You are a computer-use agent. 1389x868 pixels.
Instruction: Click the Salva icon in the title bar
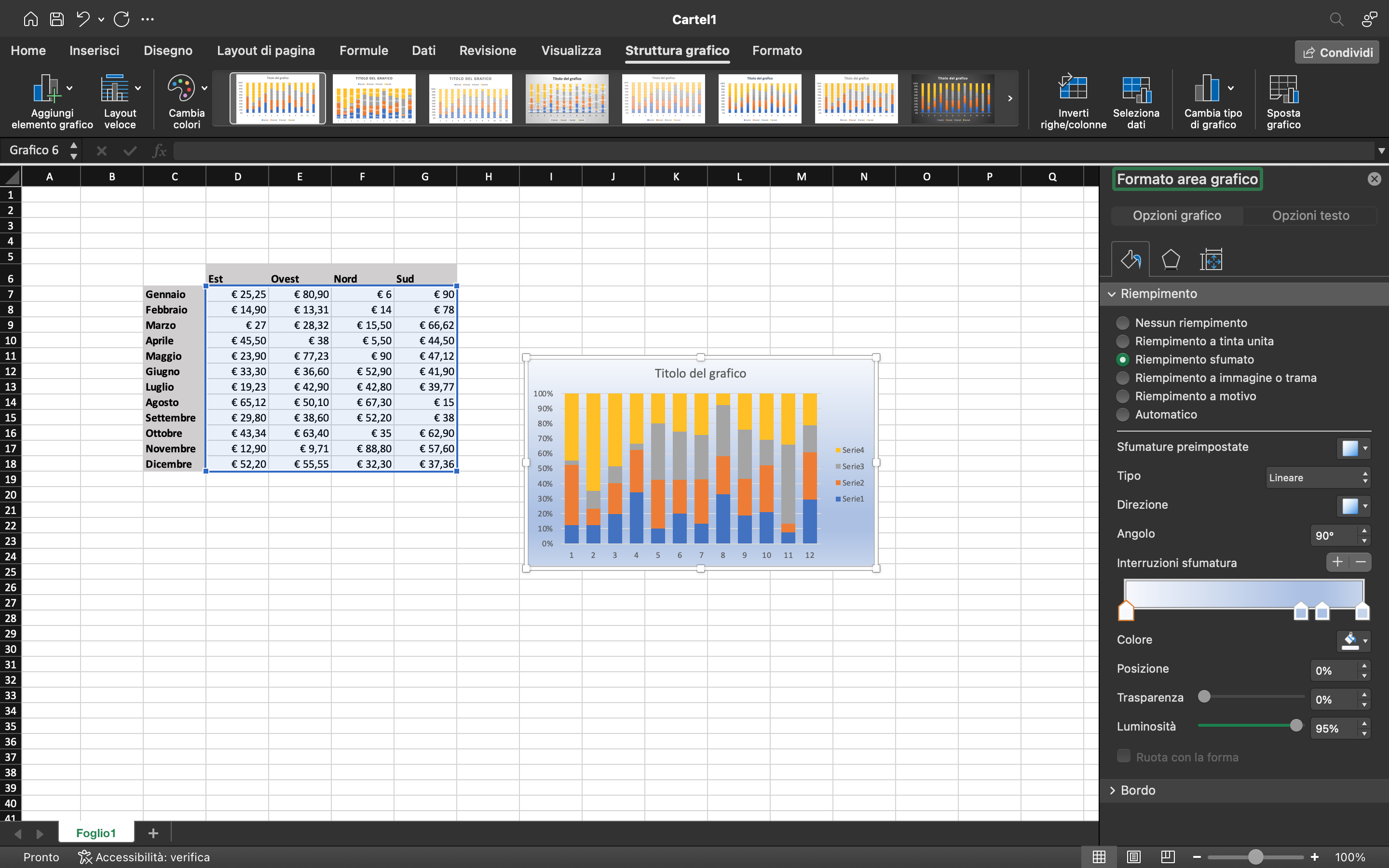pos(57,19)
